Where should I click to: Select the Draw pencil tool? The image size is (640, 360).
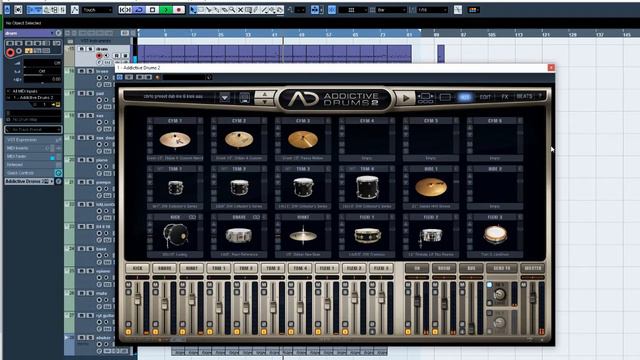[256, 9]
